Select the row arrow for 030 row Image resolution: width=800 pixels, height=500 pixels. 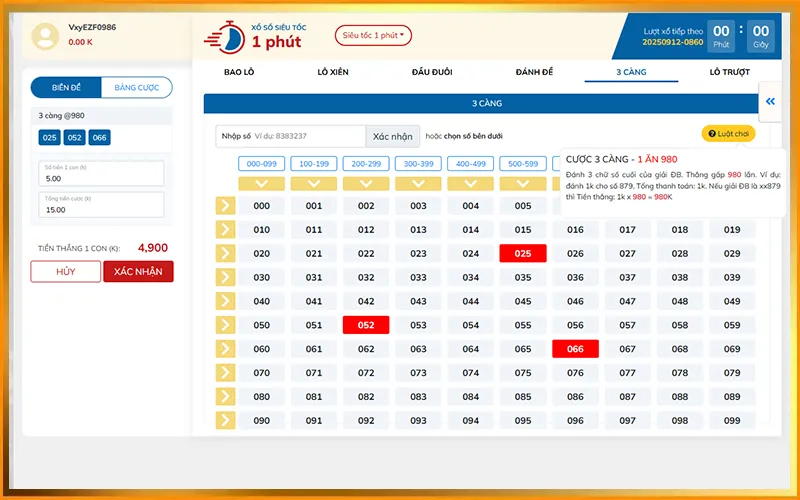pos(225,277)
